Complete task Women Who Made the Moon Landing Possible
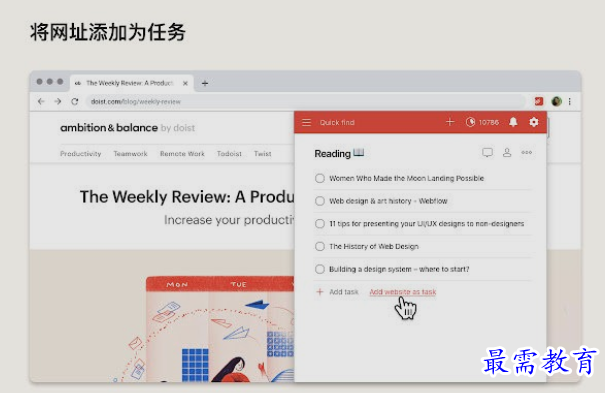This screenshot has width=605, height=393. coord(319,178)
